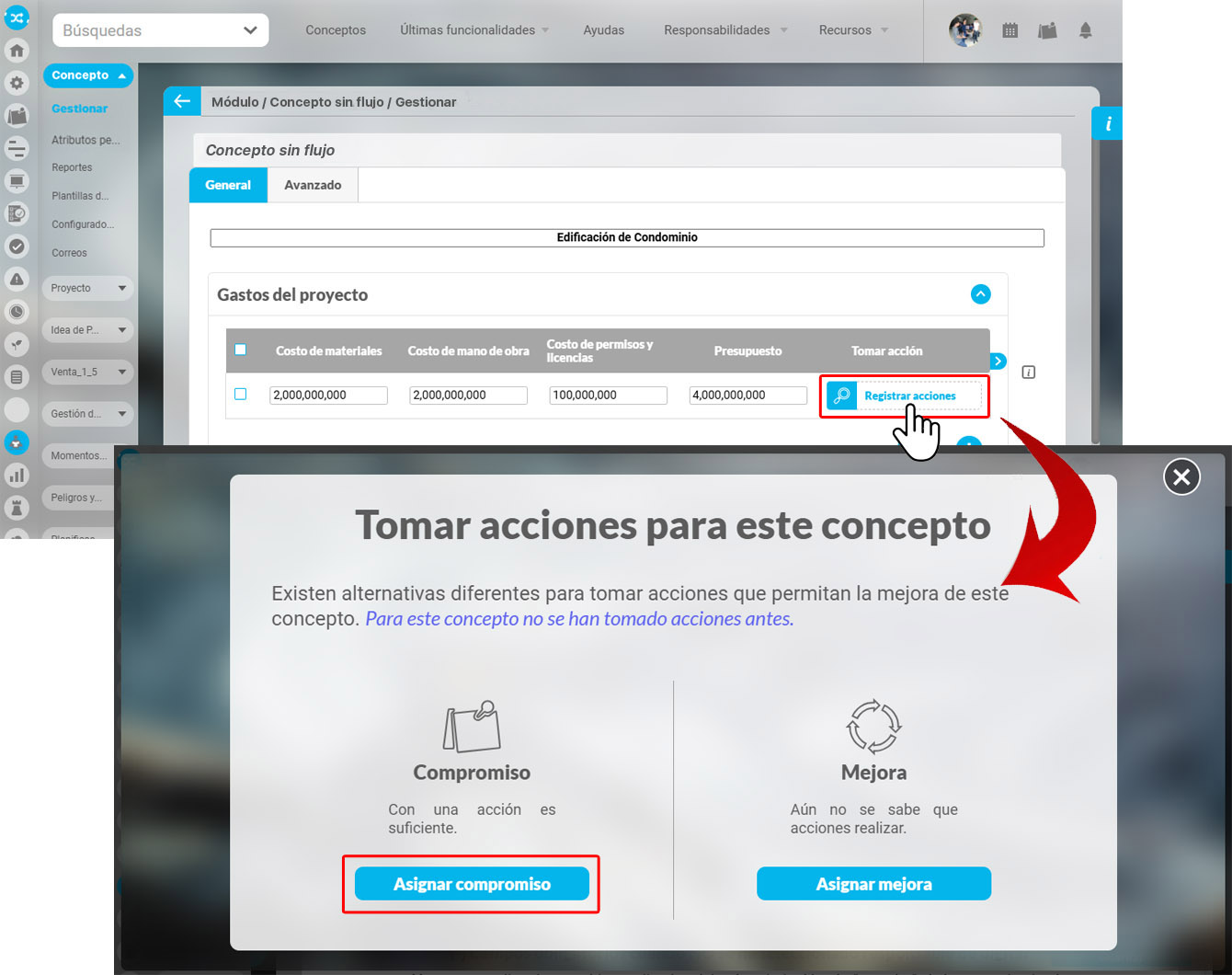Click the horizontal bars icon in sidebar

17,148
